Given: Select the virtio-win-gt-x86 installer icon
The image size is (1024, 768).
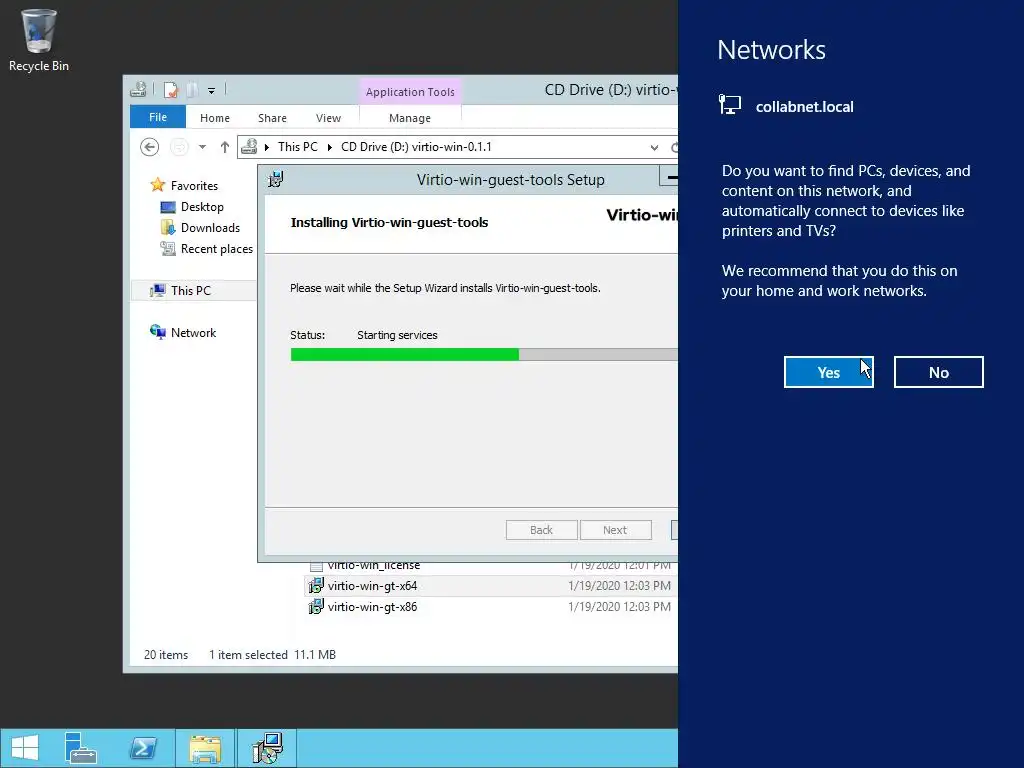Looking at the screenshot, I should point(316,607).
